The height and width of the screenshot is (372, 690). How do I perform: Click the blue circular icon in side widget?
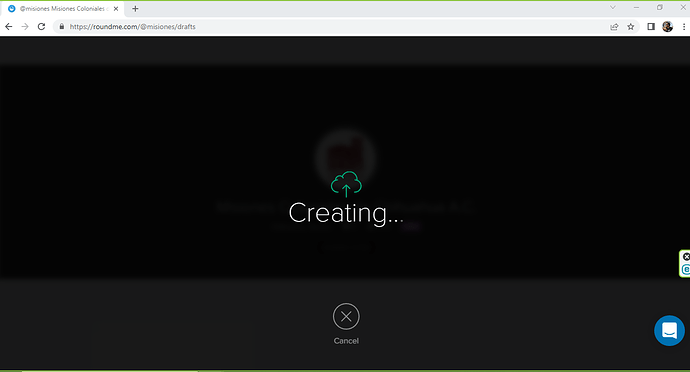tap(686, 269)
